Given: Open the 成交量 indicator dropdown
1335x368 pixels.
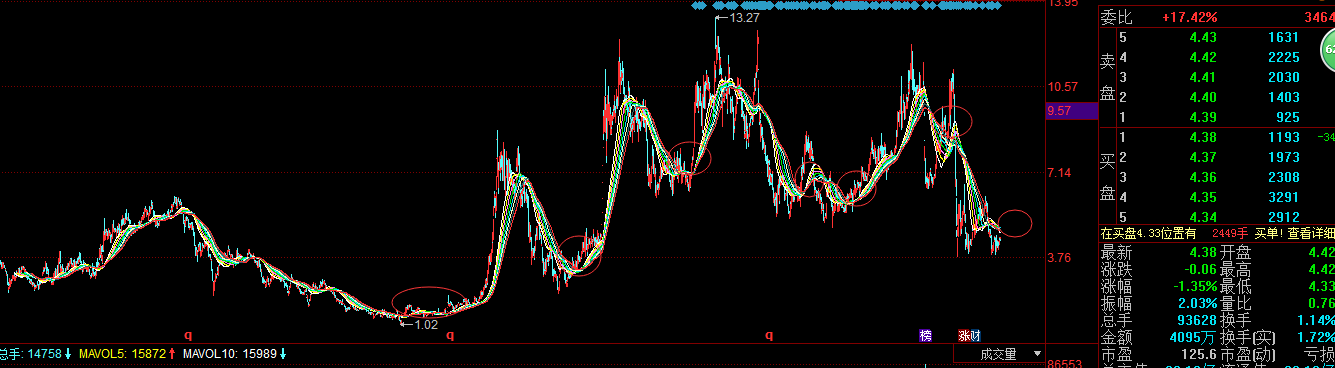Looking at the screenshot, I should click(998, 354).
